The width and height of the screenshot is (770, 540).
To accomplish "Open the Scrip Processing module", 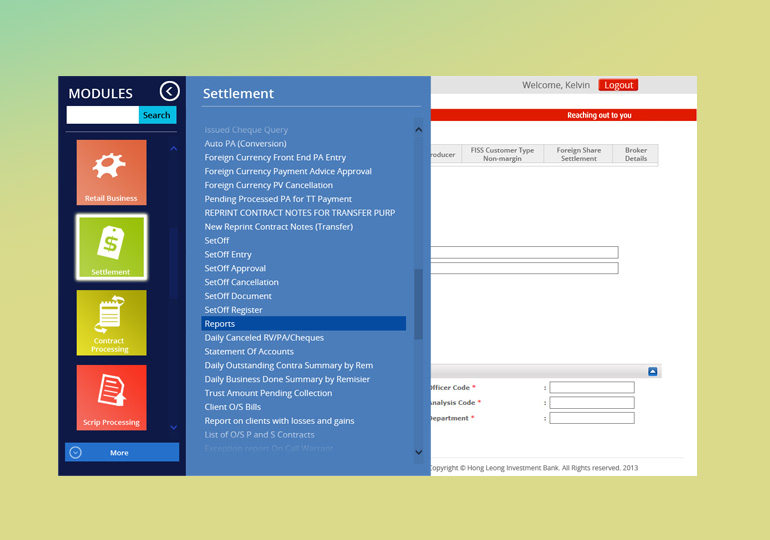I will point(111,397).
